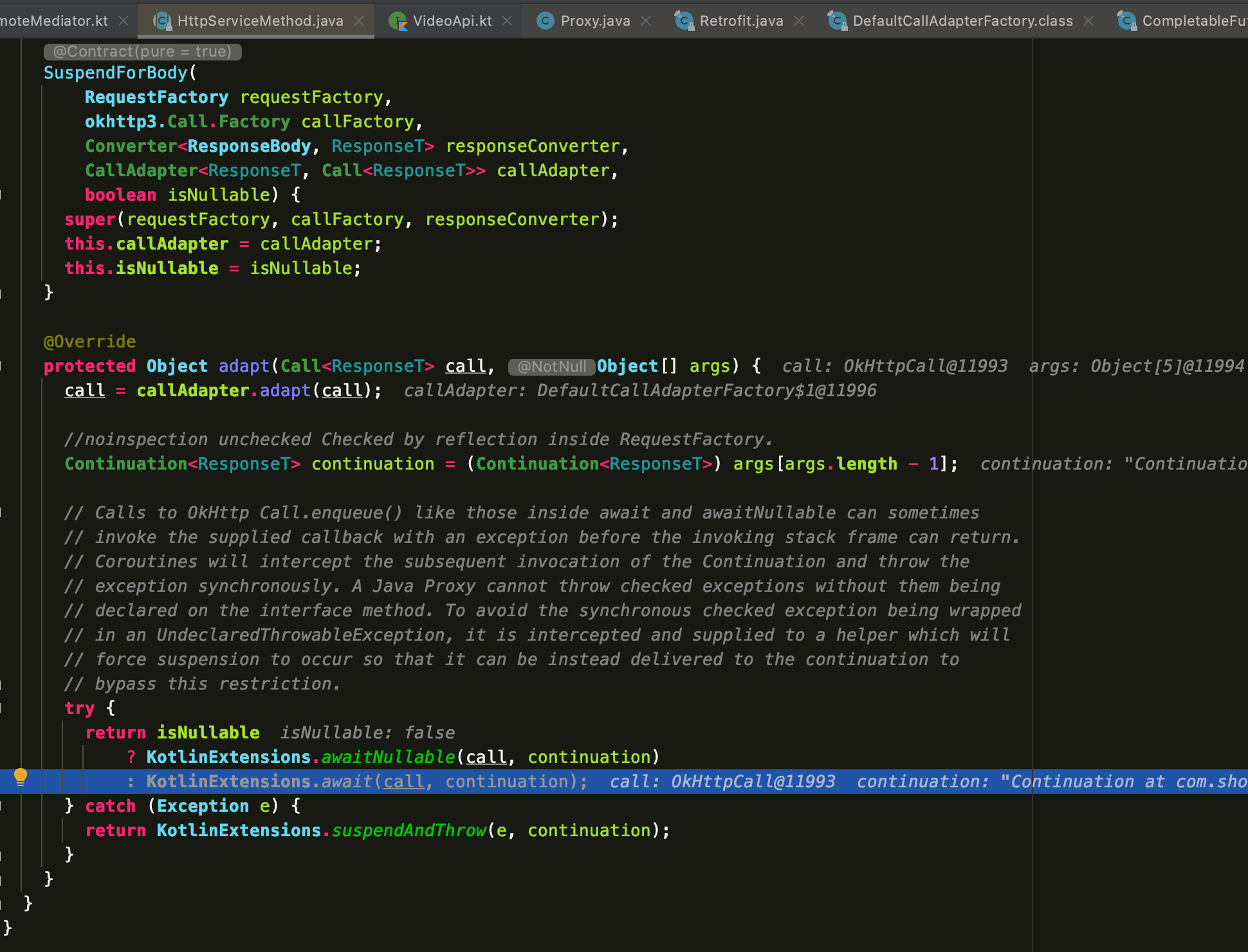
Task: Click RequestFactory parameter type
Action: pos(156,97)
